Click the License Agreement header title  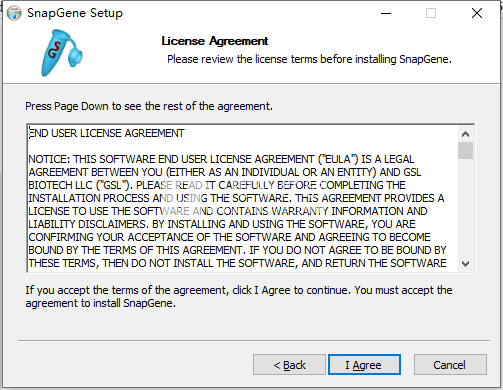coord(215,41)
